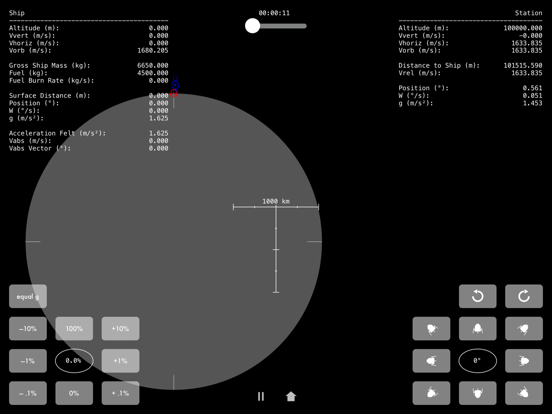Image resolution: width=552 pixels, height=414 pixels.
Task: Click the station g value 1.453
Action: click(x=532, y=103)
